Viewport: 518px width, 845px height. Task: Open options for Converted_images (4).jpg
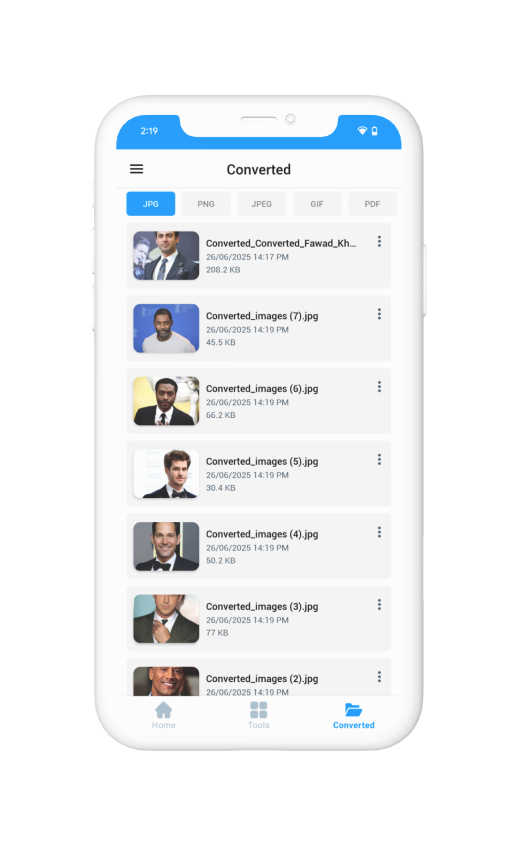(379, 532)
